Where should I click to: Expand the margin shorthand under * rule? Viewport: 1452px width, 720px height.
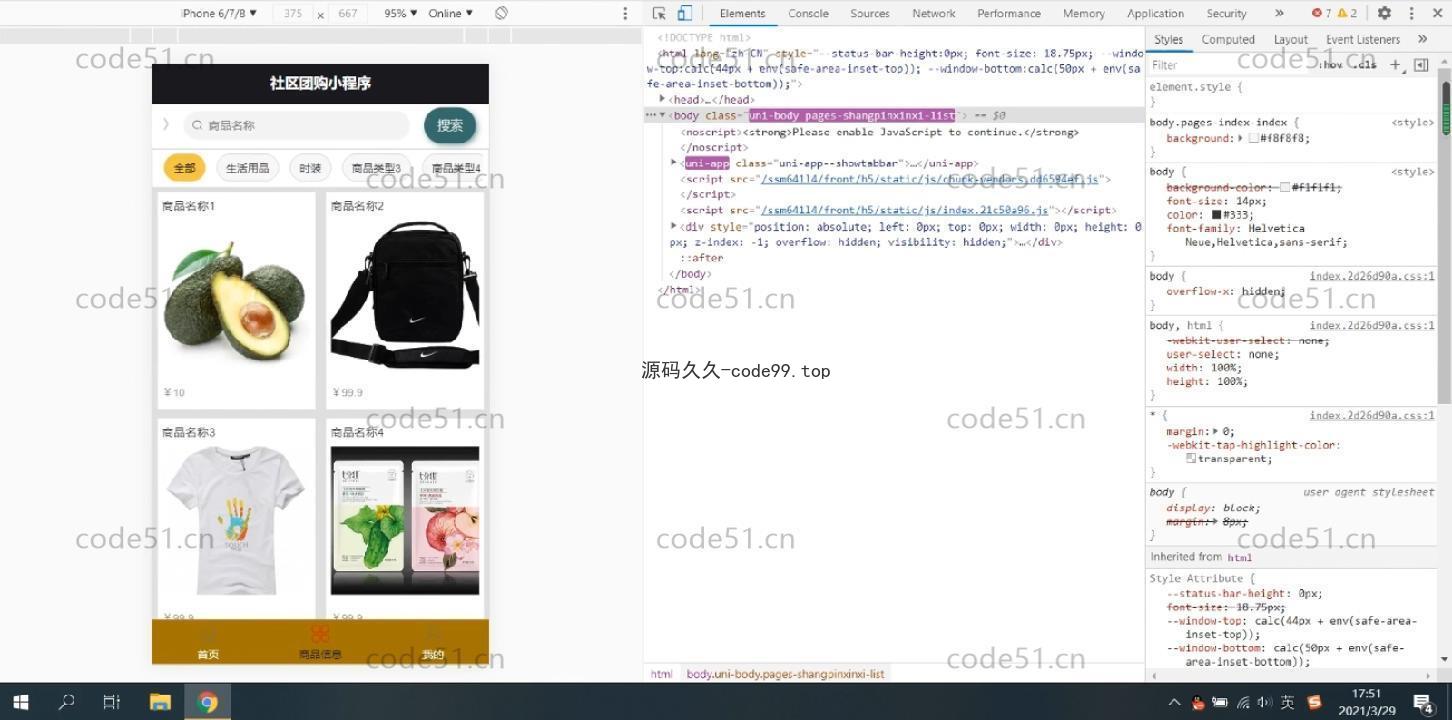coord(1217,431)
